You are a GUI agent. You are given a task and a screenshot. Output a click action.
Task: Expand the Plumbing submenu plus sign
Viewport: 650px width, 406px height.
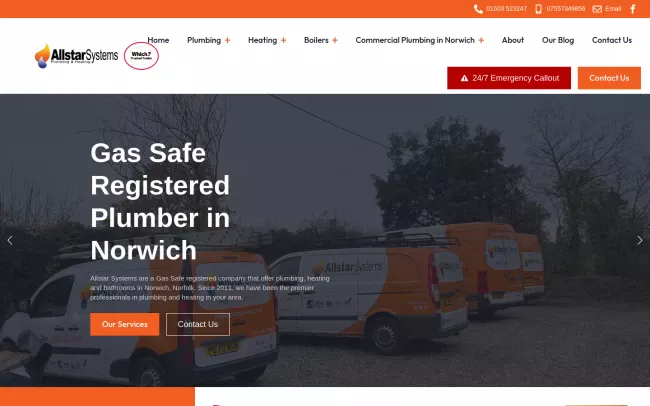click(x=228, y=40)
